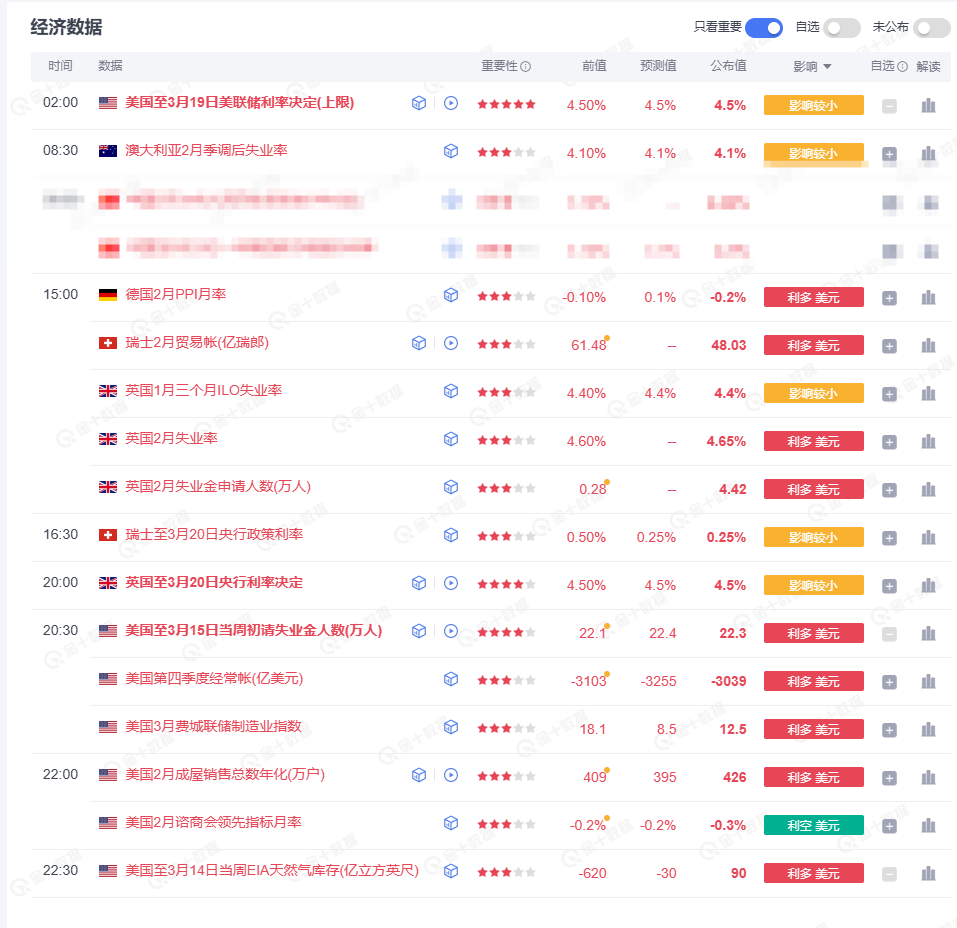Click the cube icon for 美联储利率决定(上限)
The width and height of the screenshot is (957, 928).
pyautogui.click(x=418, y=103)
